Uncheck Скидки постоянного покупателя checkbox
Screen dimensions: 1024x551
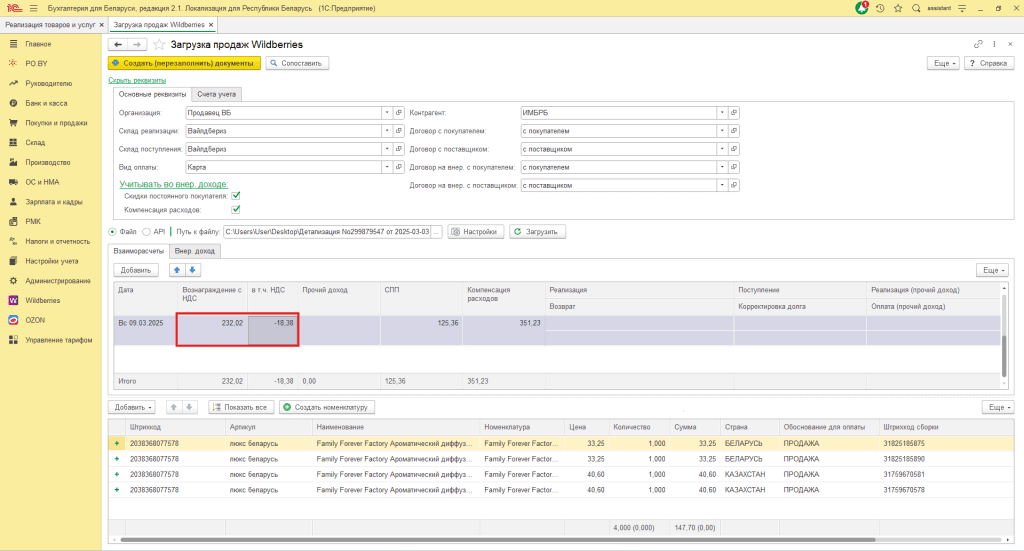(236, 196)
